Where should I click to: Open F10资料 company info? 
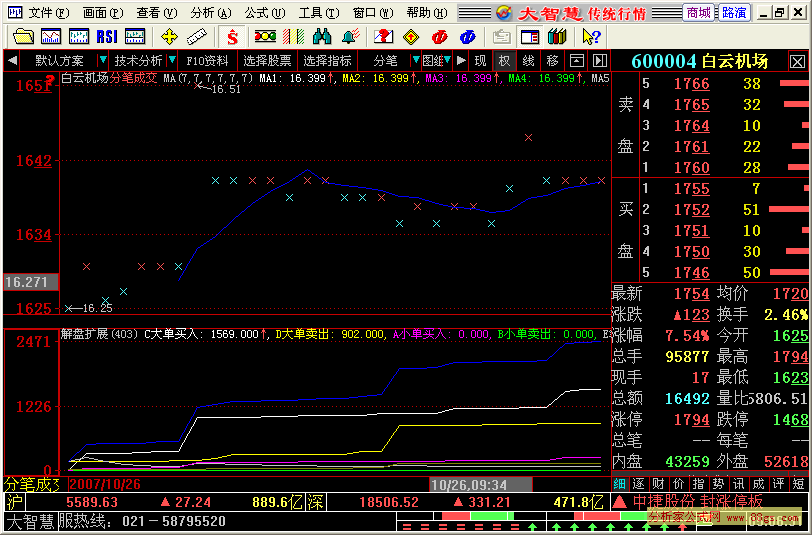[208, 61]
